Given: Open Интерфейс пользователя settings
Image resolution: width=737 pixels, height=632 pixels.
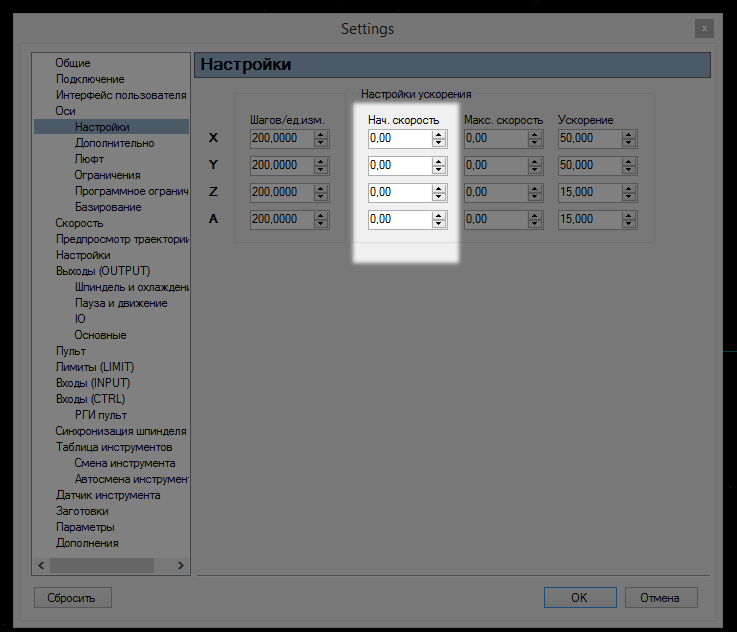Looking at the screenshot, I should point(121,95).
